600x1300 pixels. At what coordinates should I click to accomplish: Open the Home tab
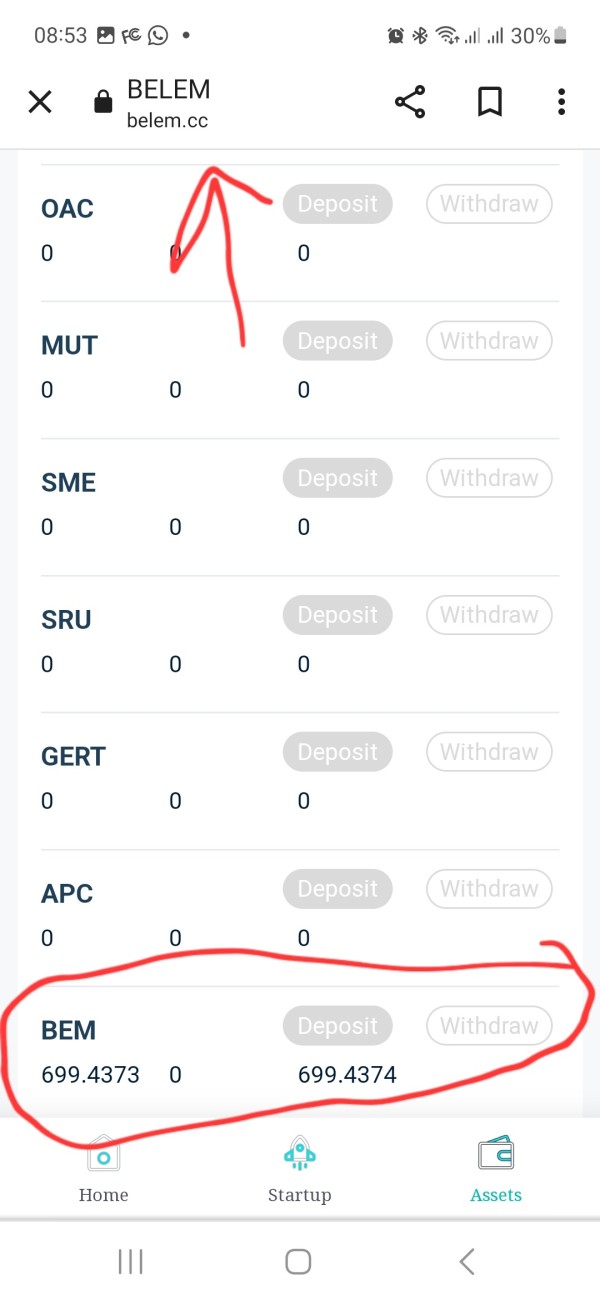click(x=104, y=1168)
